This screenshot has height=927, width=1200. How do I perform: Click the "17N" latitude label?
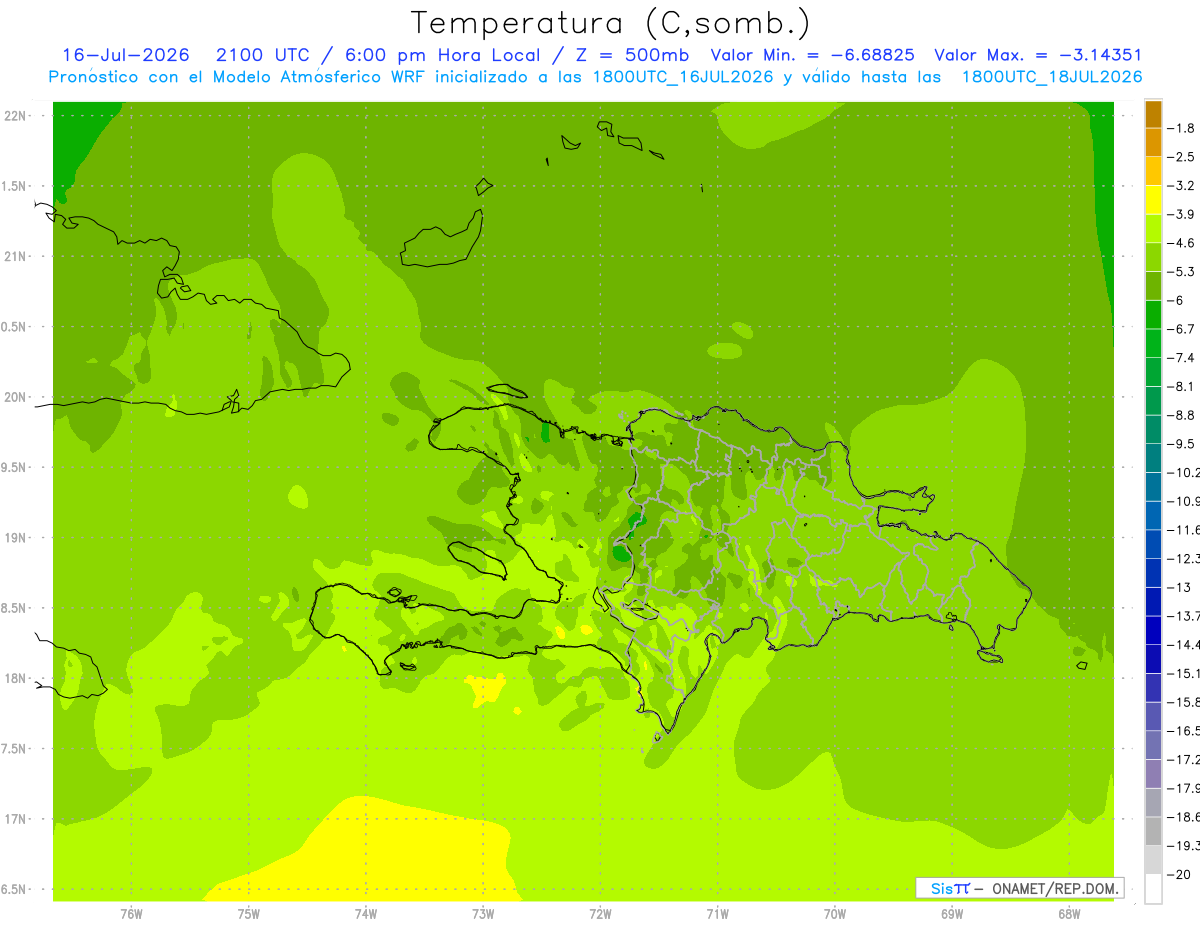[15, 819]
